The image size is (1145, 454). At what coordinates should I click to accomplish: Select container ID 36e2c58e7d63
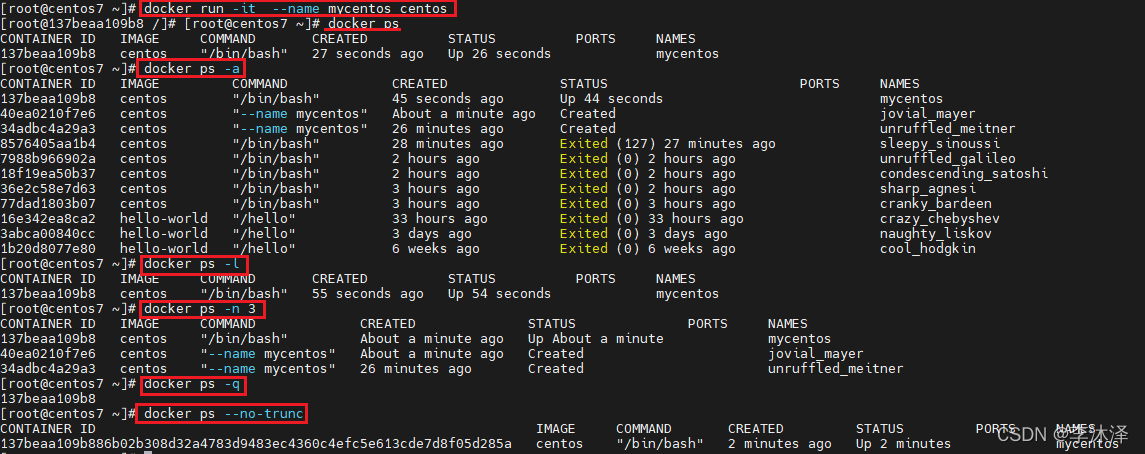(48, 188)
